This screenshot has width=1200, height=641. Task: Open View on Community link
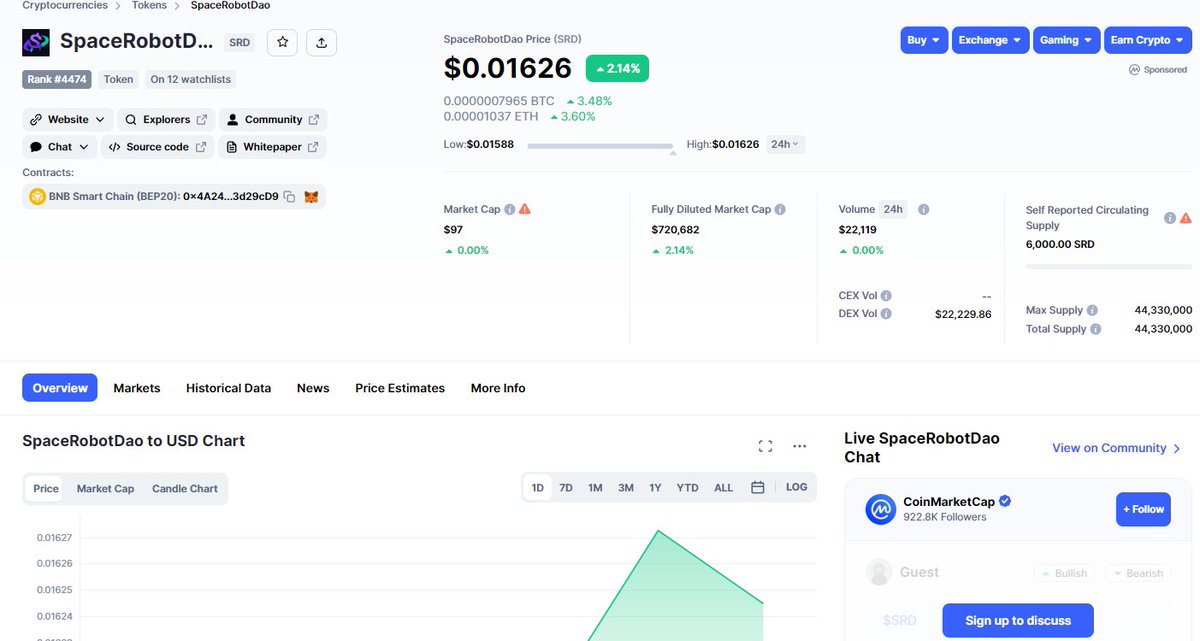pos(1110,448)
